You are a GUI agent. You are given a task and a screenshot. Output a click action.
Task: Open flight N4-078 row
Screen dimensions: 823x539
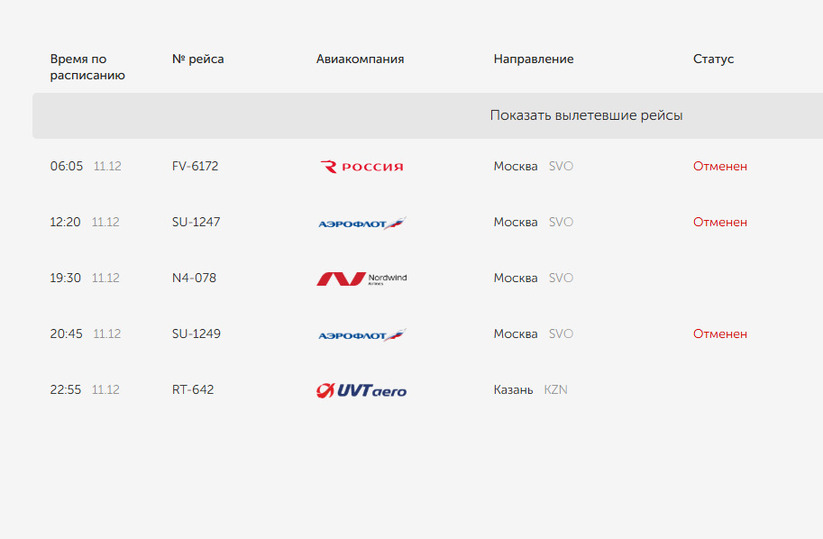coord(194,278)
